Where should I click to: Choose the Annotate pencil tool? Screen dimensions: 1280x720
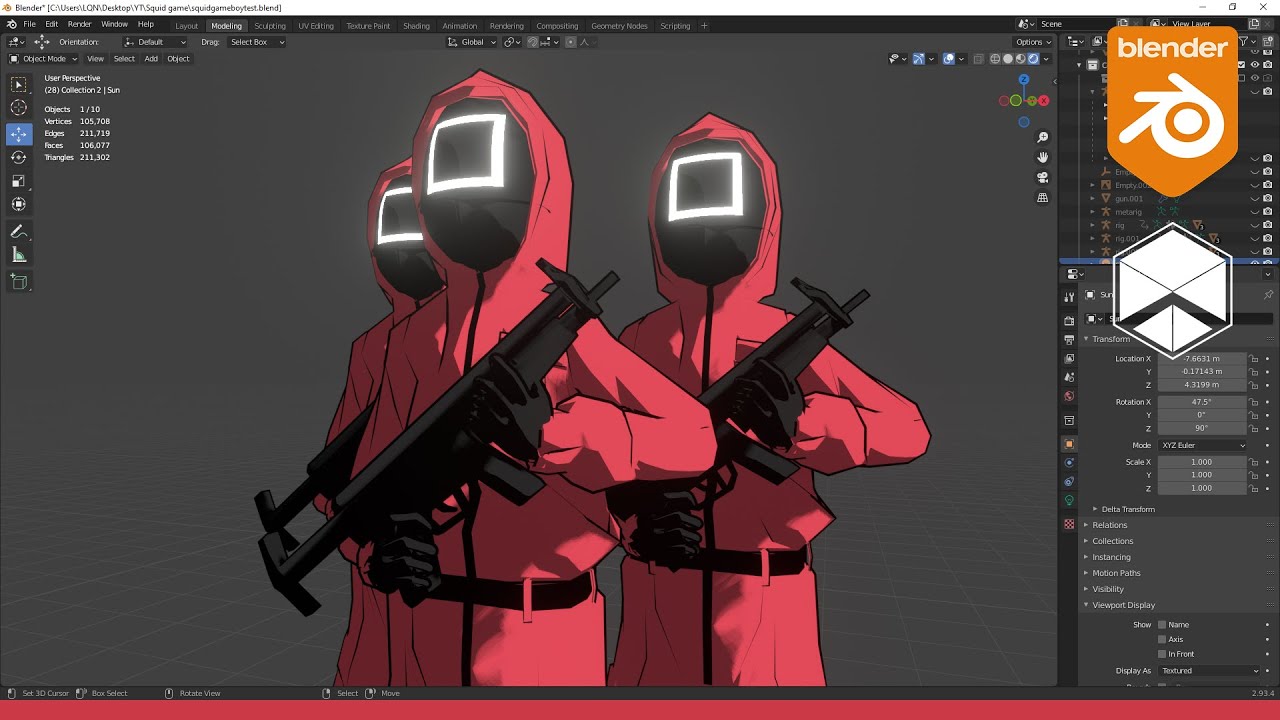(x=18, y=232)
